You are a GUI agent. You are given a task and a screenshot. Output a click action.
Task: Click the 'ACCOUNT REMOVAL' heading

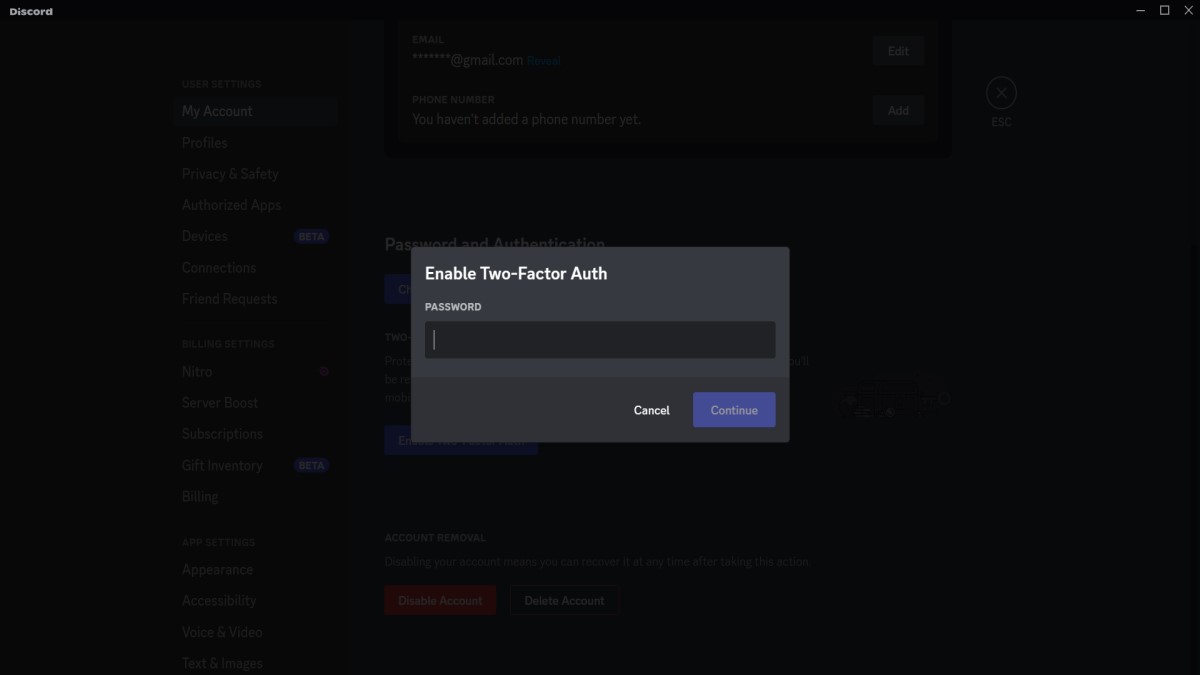click(435, 538)
